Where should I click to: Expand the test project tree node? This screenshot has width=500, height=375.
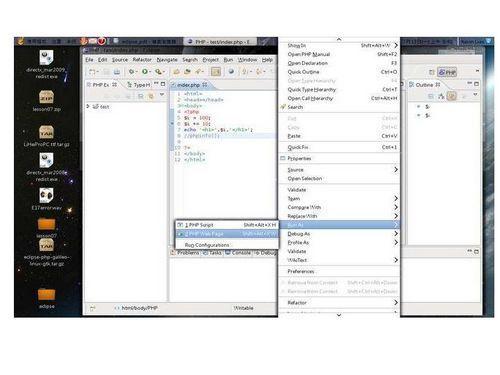point(88,106)
